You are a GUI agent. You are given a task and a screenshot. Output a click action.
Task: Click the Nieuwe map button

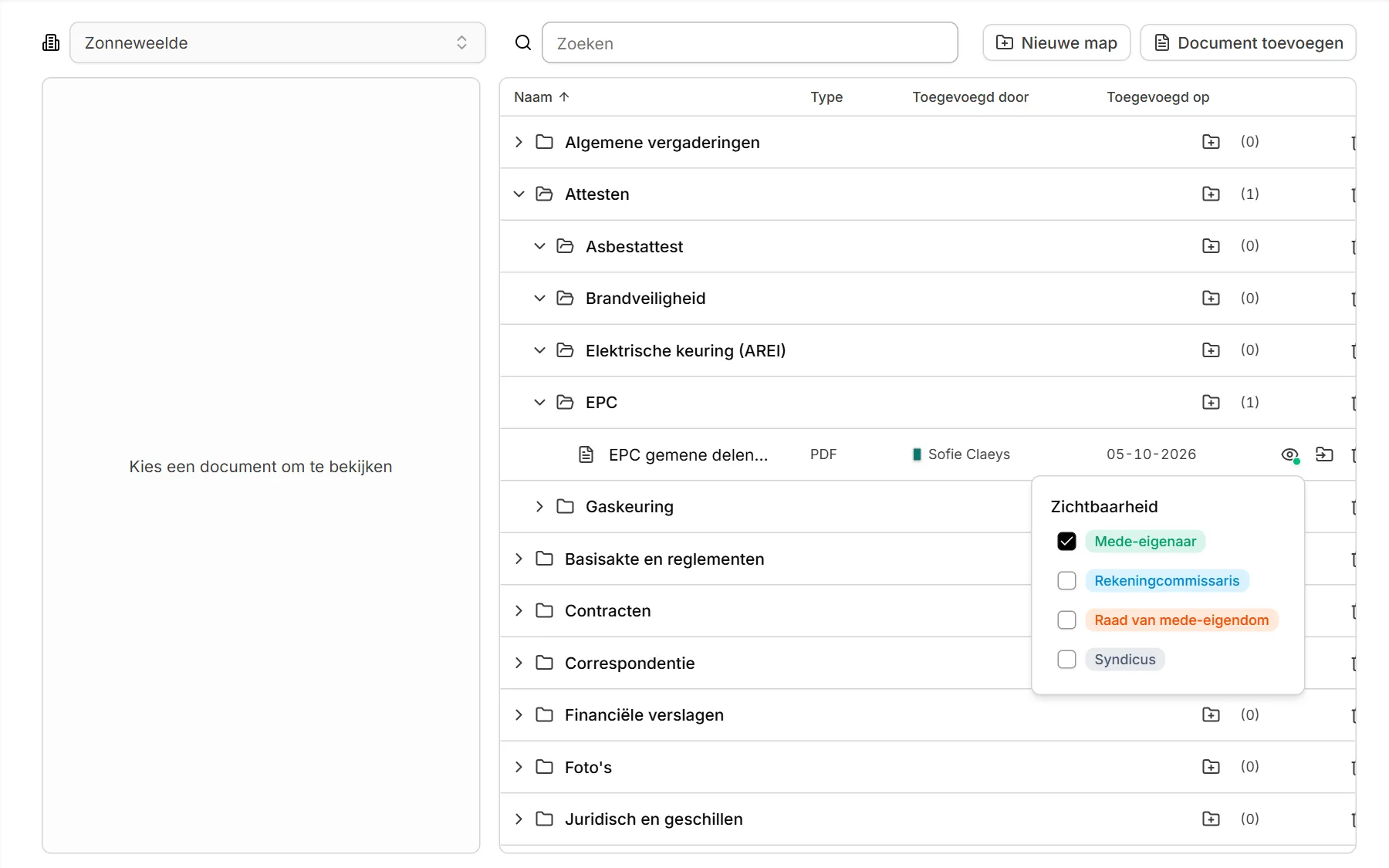tap(1056, 42)
